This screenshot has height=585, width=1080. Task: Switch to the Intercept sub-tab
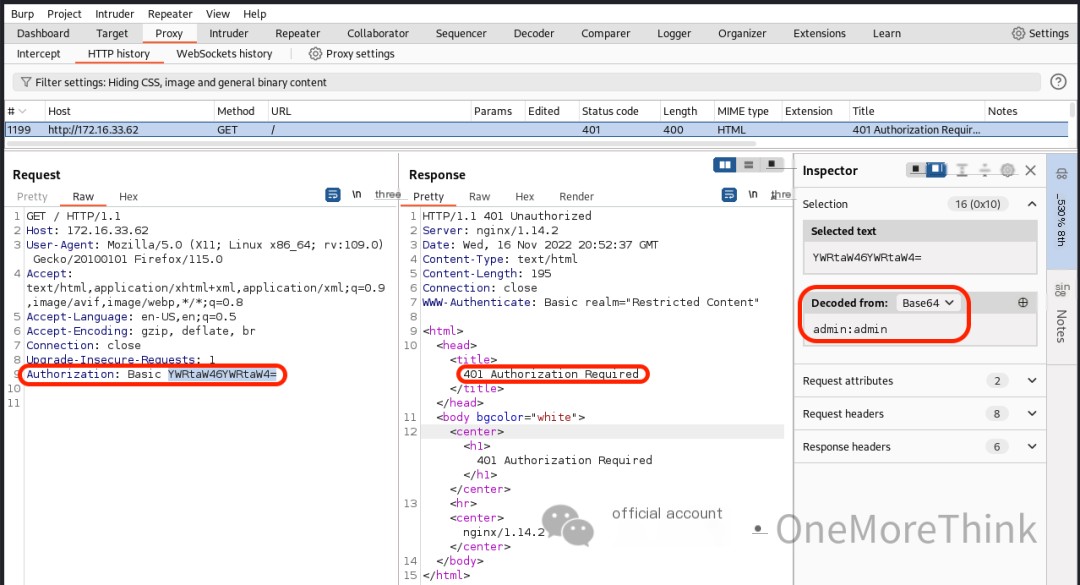pos(39,54)
